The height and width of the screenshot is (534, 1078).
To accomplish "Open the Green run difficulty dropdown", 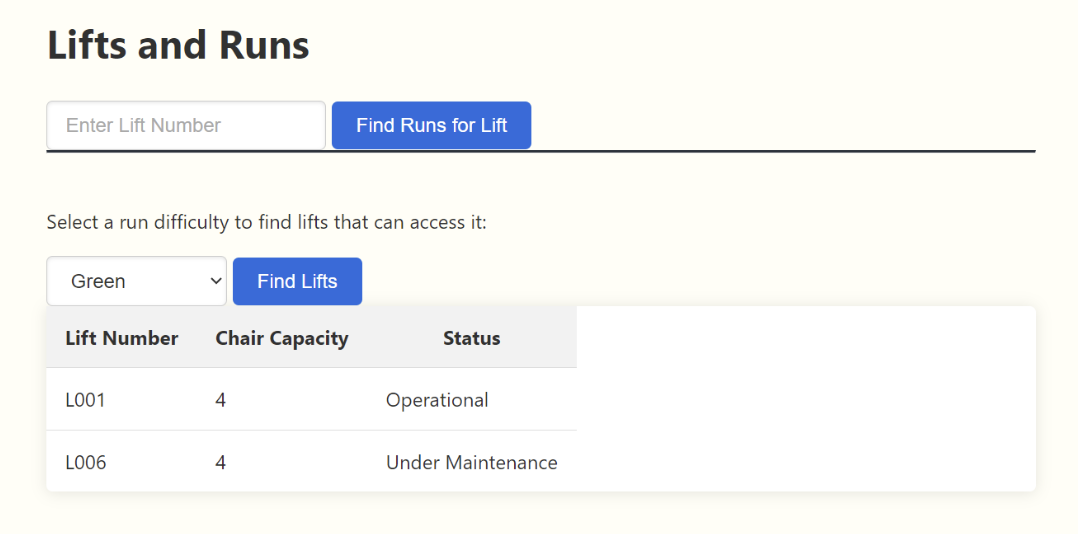I will [136, 281].
